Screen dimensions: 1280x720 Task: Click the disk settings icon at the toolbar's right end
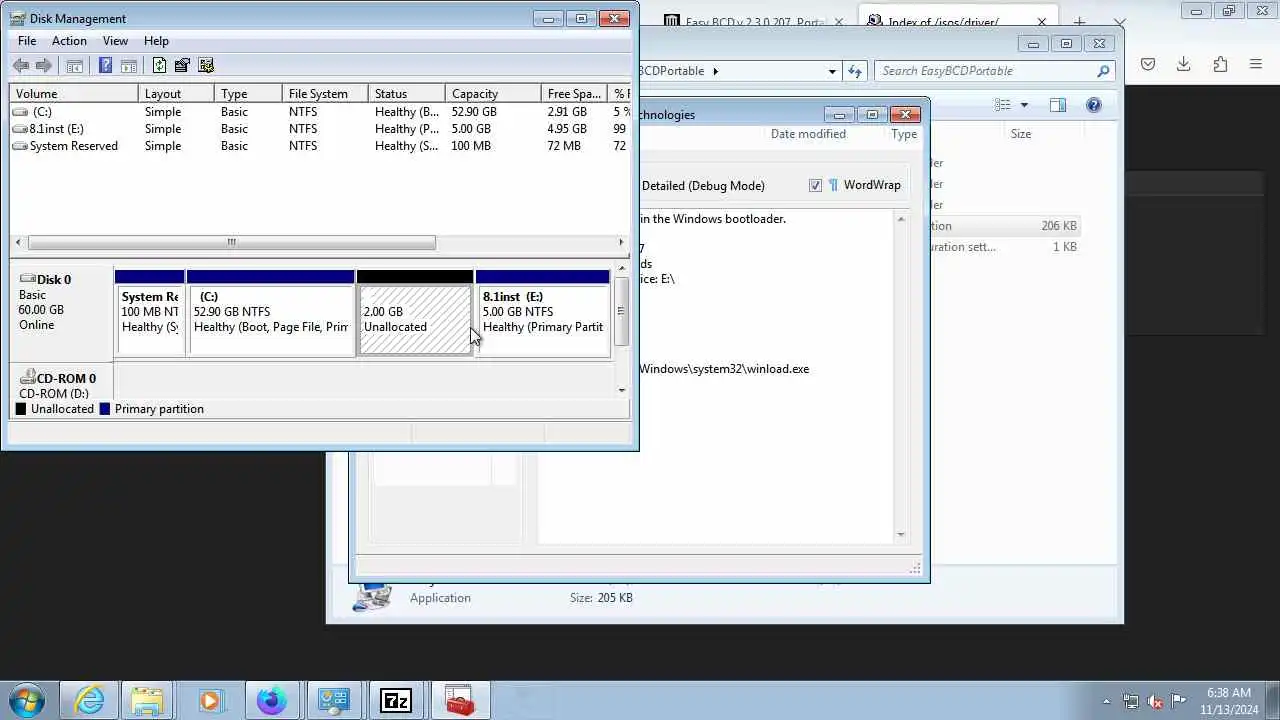click(x=206, y=66)
